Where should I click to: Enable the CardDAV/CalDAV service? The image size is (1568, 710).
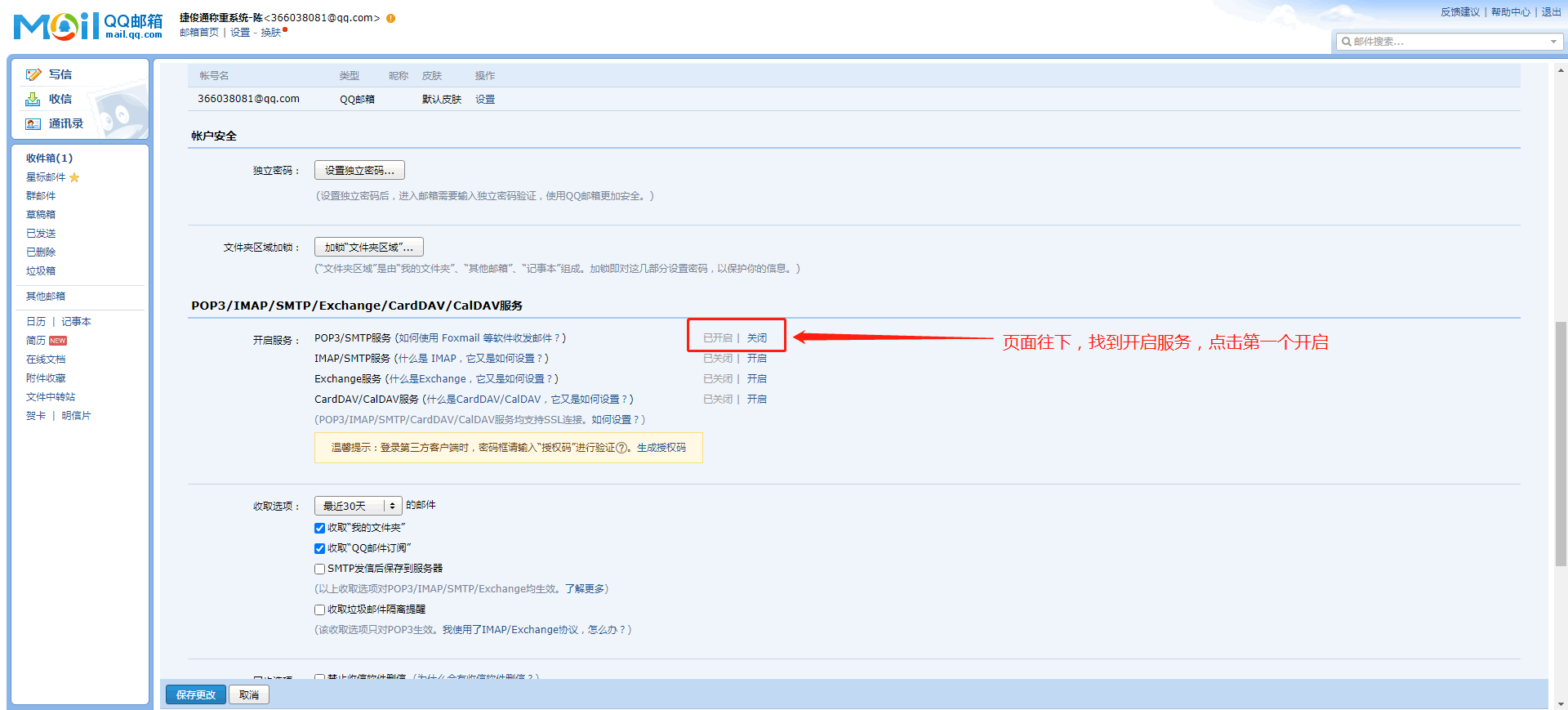pyautogui.click(x=757, y=400)
